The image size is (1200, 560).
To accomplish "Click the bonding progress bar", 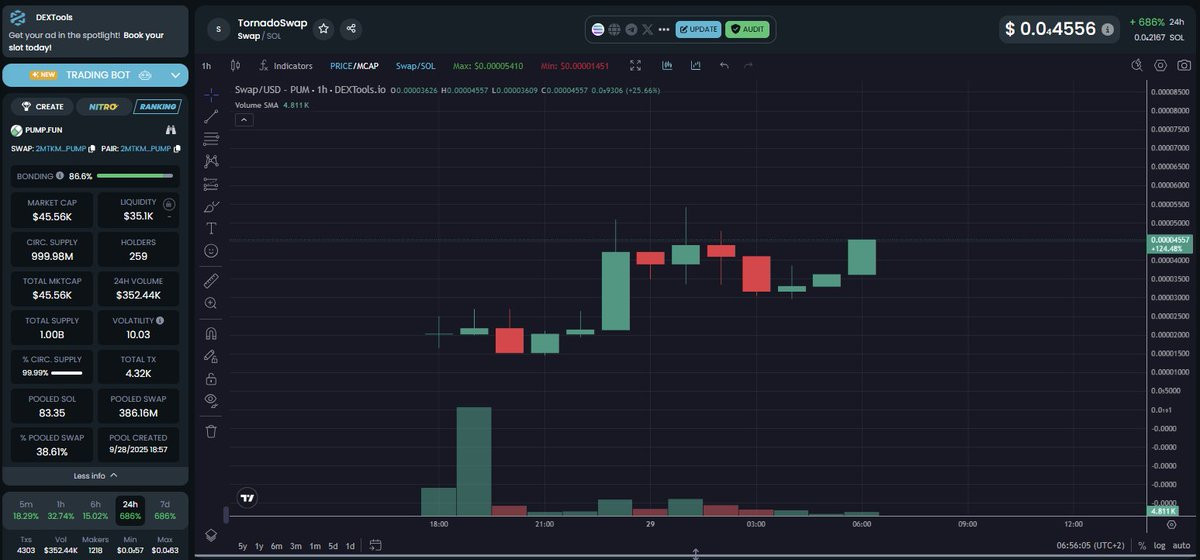I will (135, 176).
